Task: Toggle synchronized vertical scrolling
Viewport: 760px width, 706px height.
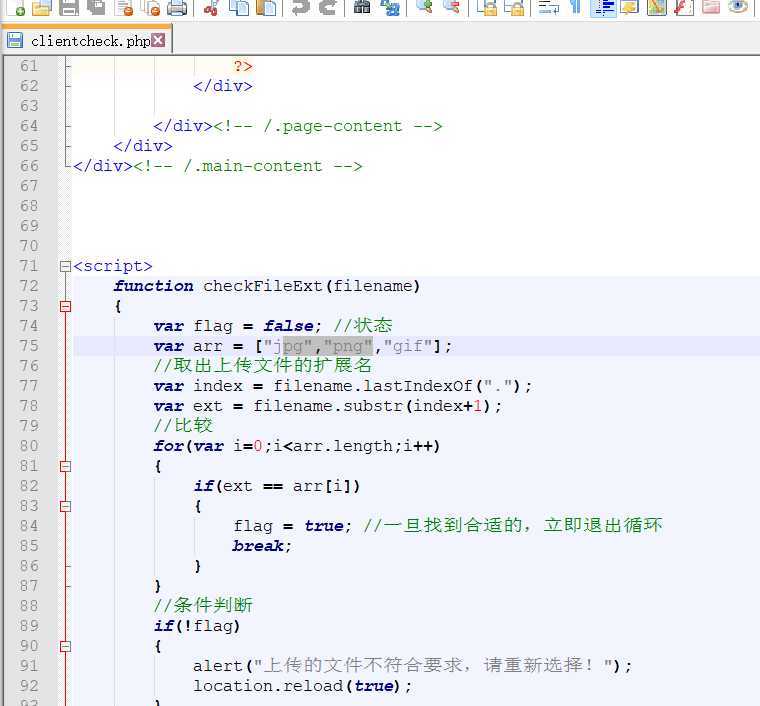Action: click(x=487, y=7)
